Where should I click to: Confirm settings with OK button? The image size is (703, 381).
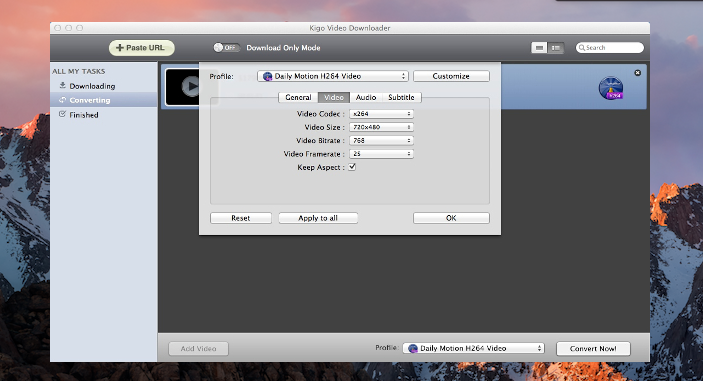click(451, 218)
